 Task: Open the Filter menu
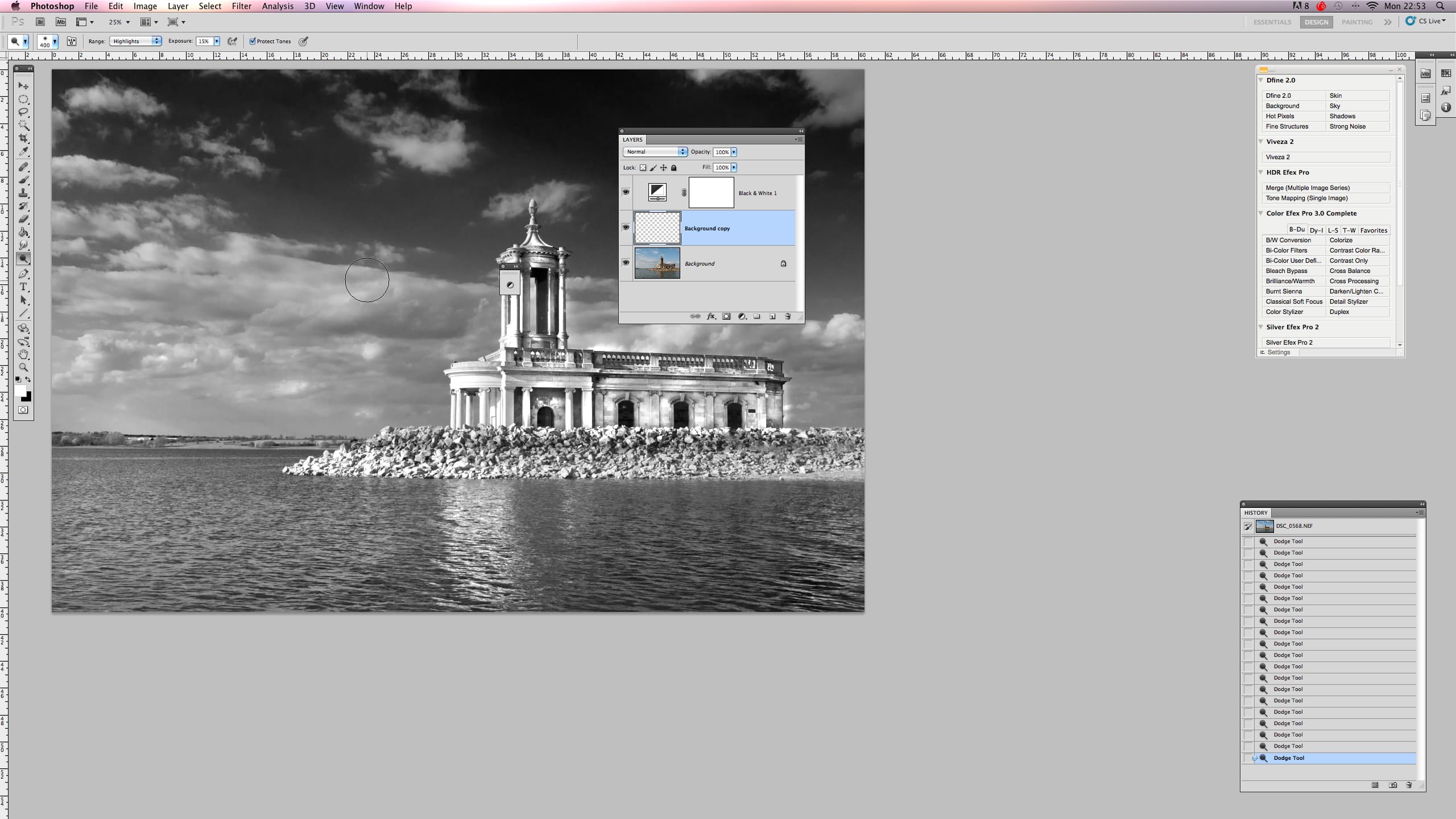[x=242, y=6]
